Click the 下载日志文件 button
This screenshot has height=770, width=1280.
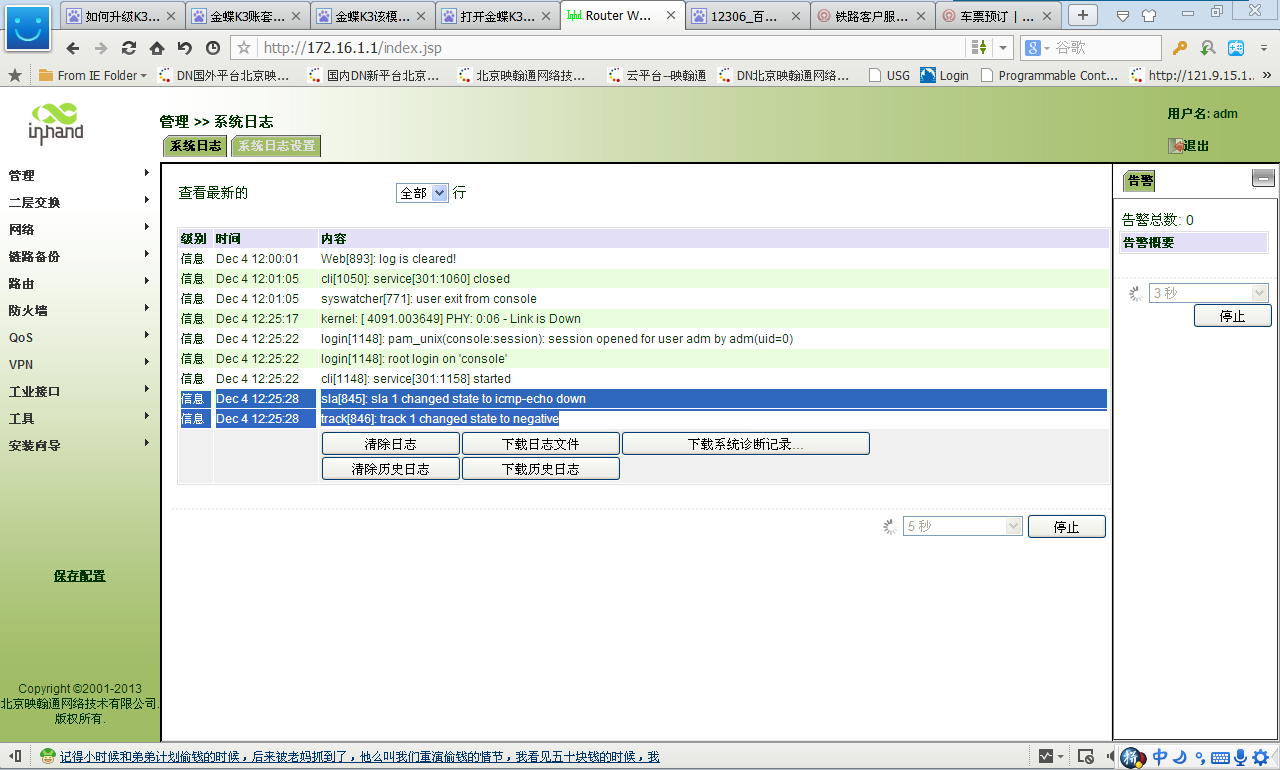tap(540, 444)
